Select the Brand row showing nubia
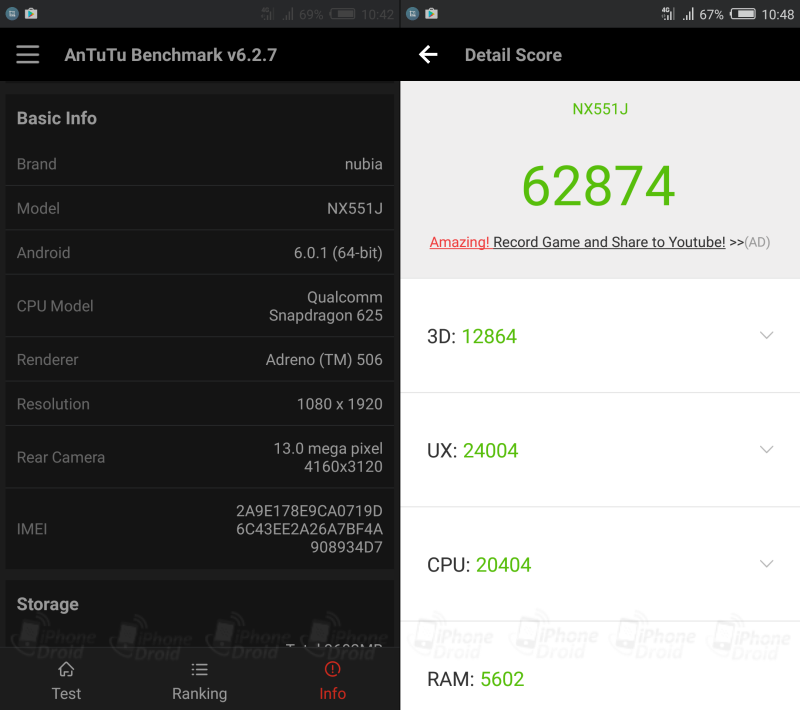The width and height of the screenshot is (800, 710). pyautogui.click(x=199, y=164)
